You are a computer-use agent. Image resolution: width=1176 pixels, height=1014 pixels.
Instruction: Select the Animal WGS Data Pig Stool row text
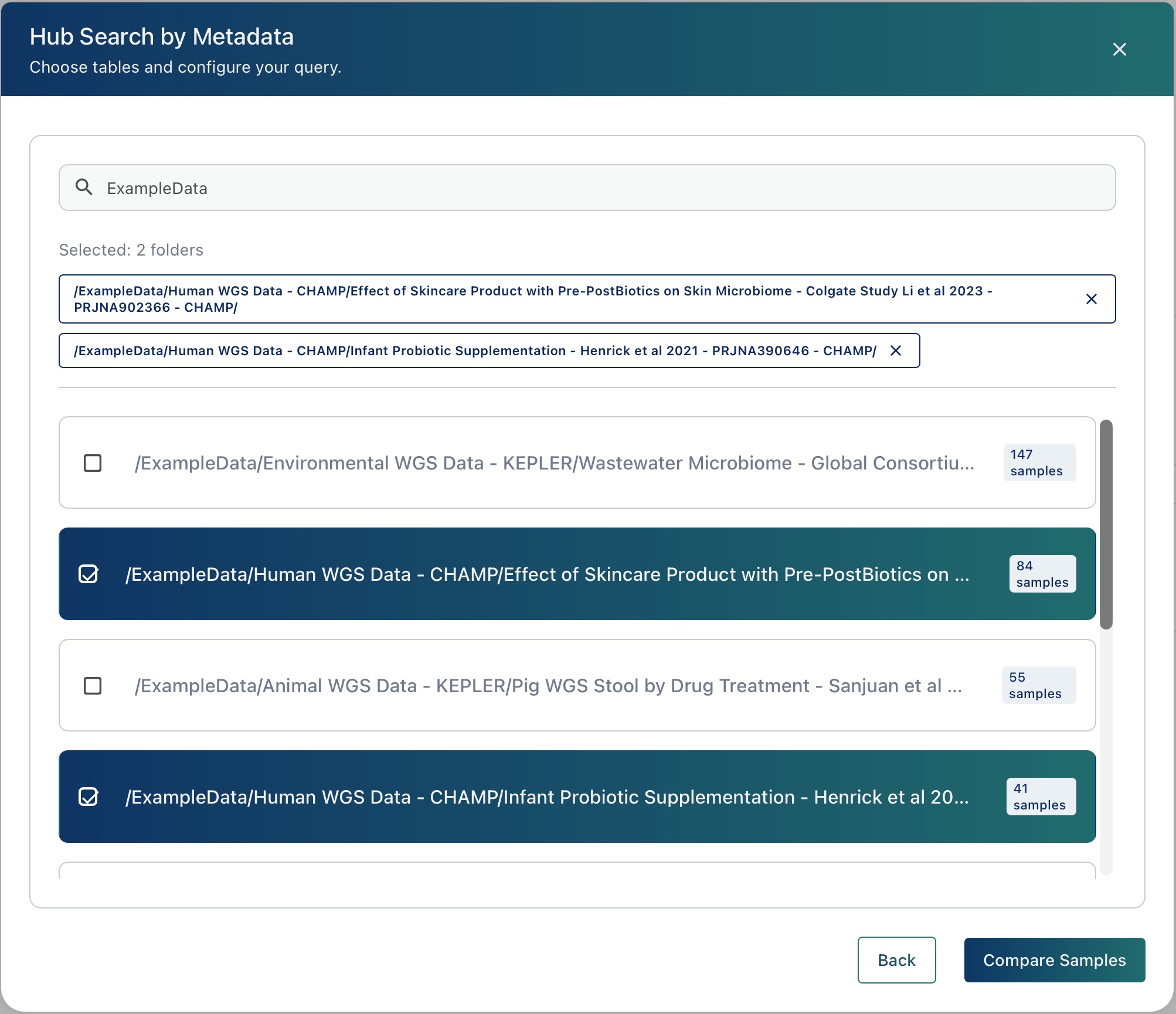click(x=549, y=686)
